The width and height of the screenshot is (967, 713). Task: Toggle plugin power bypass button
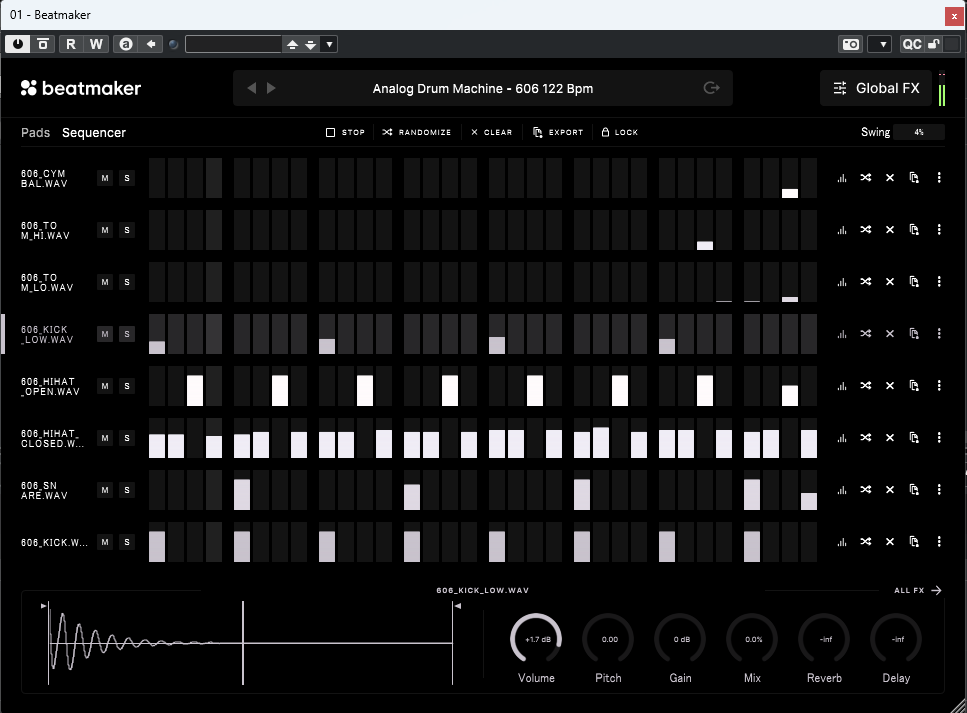(17, 44)
